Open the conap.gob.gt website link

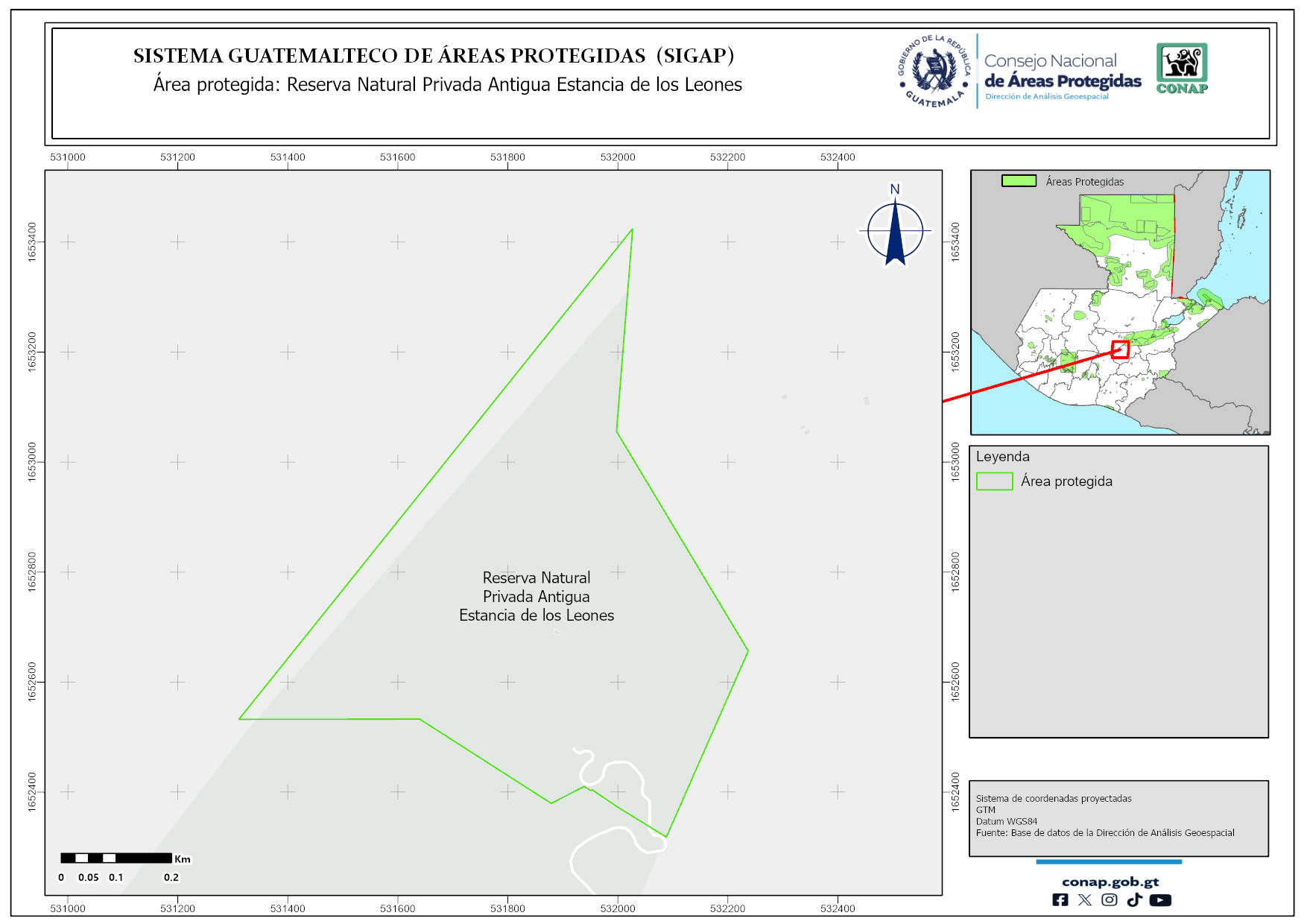(1110, 882)
